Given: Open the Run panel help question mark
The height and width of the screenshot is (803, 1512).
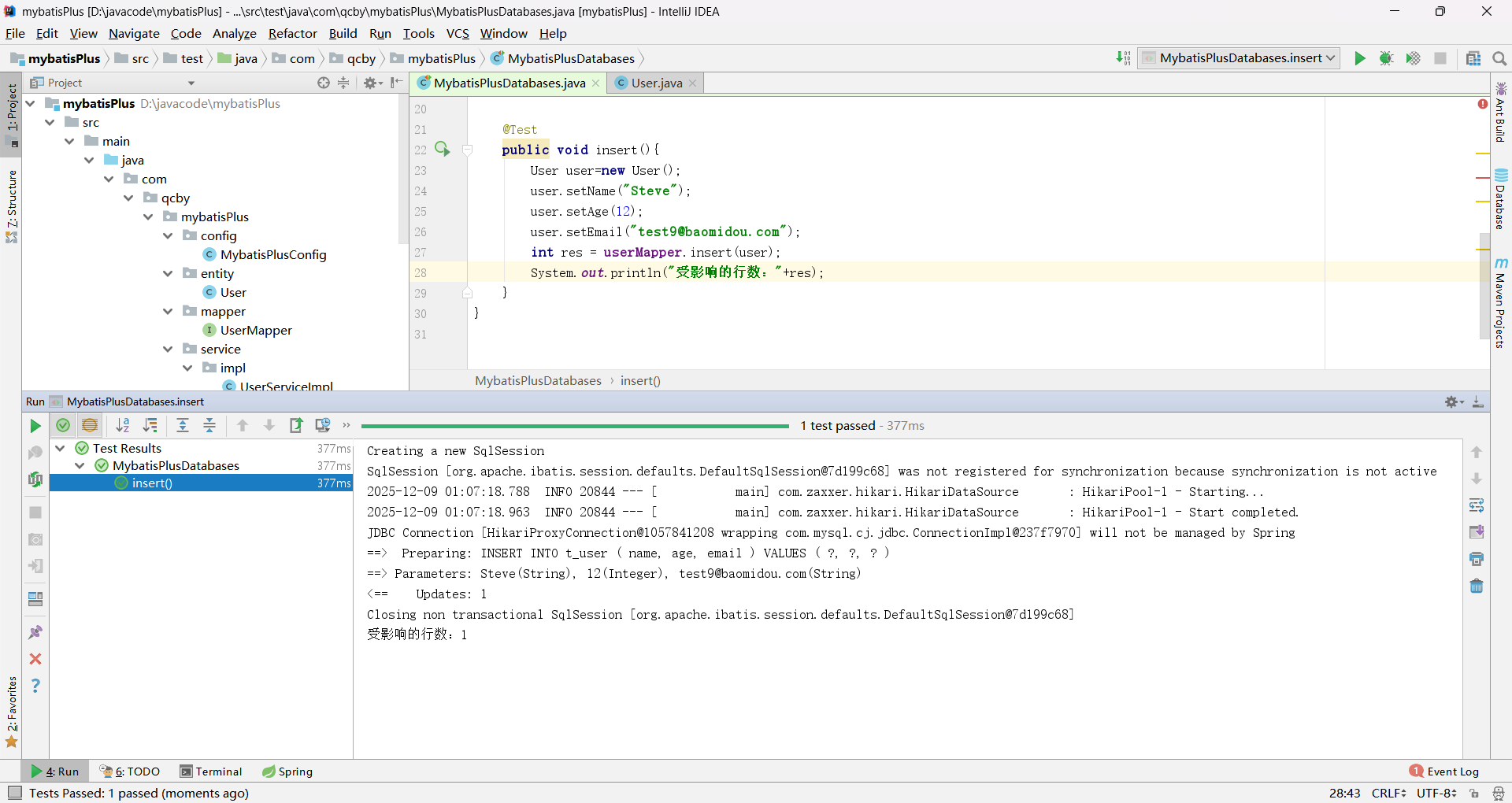Looking at the screenshot, I should (35, 686).
